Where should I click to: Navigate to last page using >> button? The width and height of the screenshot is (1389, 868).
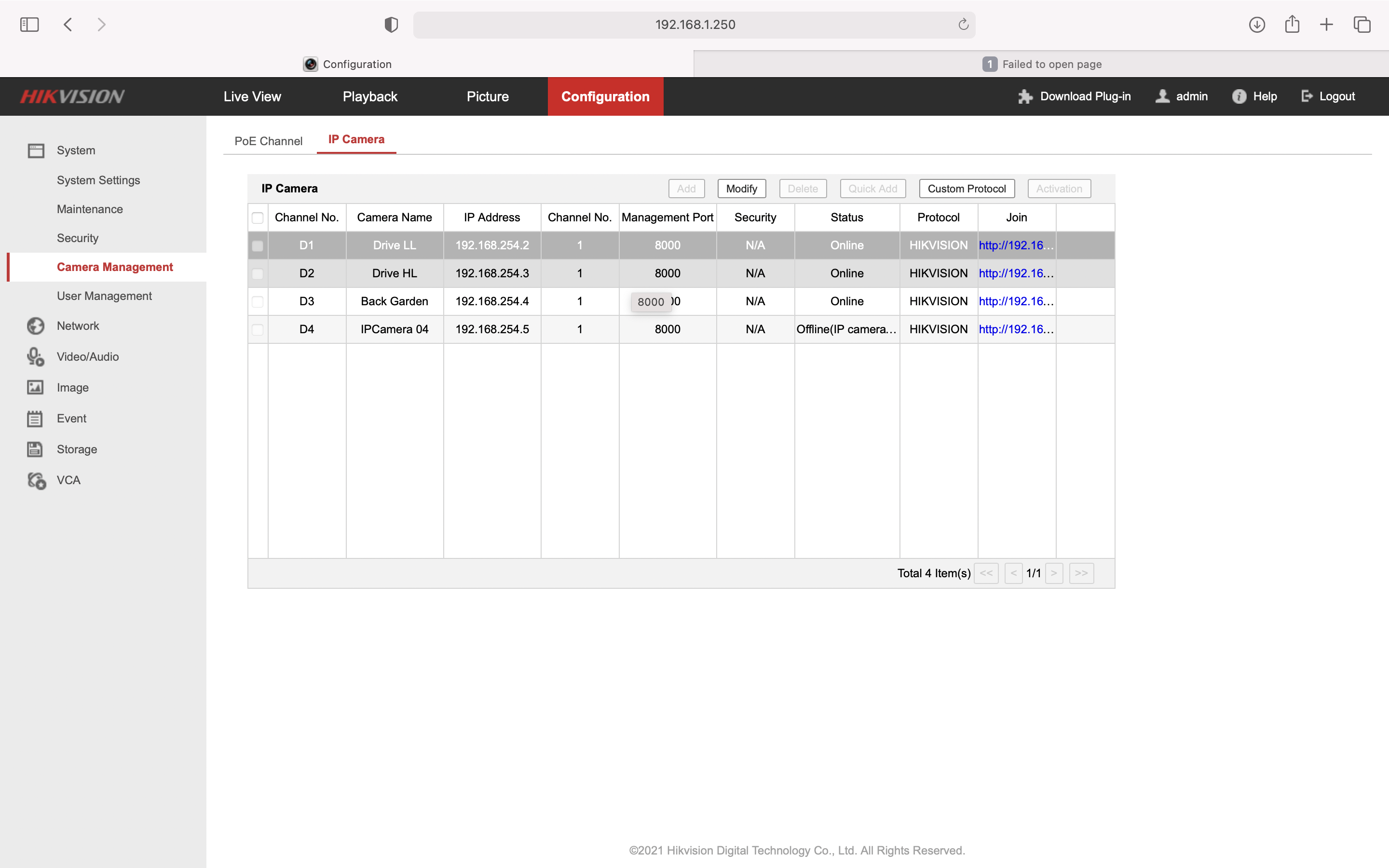(1082, 573)
